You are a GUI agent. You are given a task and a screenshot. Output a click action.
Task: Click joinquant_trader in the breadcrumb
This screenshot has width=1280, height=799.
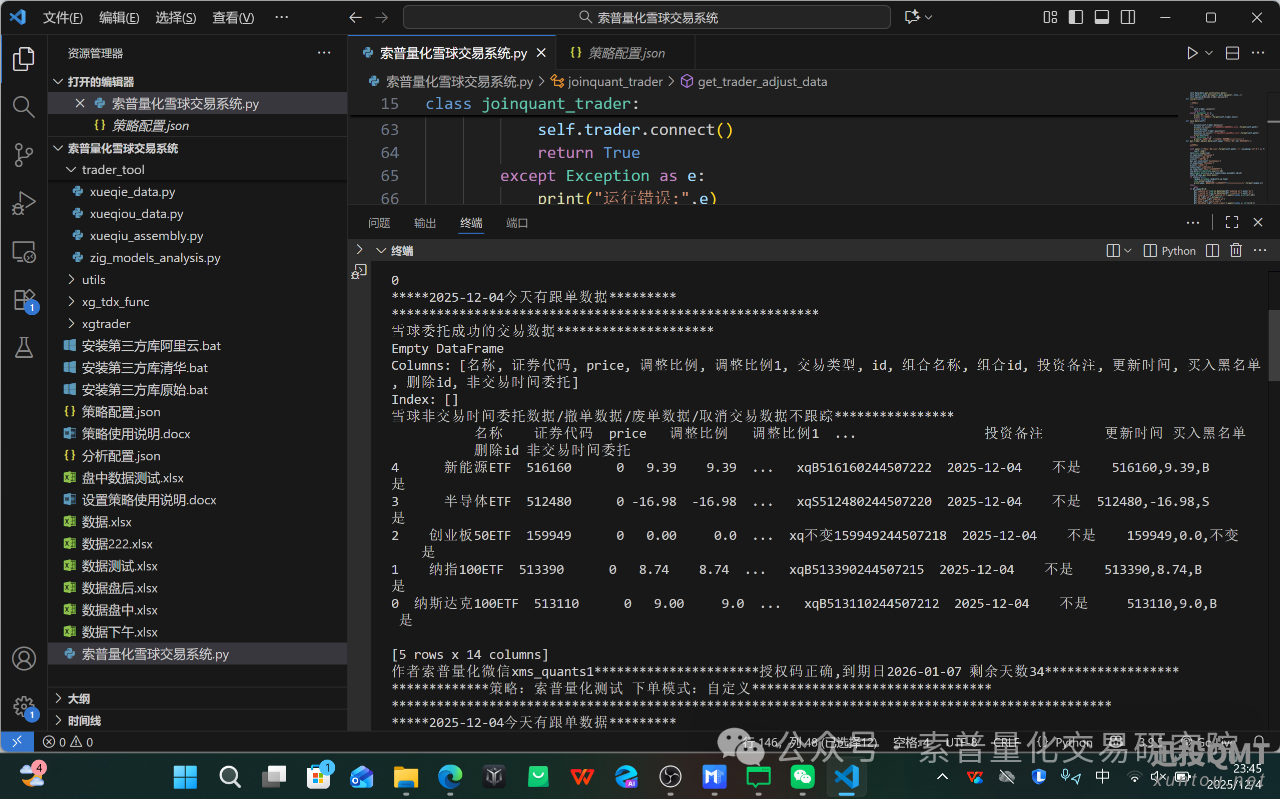pos(614,82)
